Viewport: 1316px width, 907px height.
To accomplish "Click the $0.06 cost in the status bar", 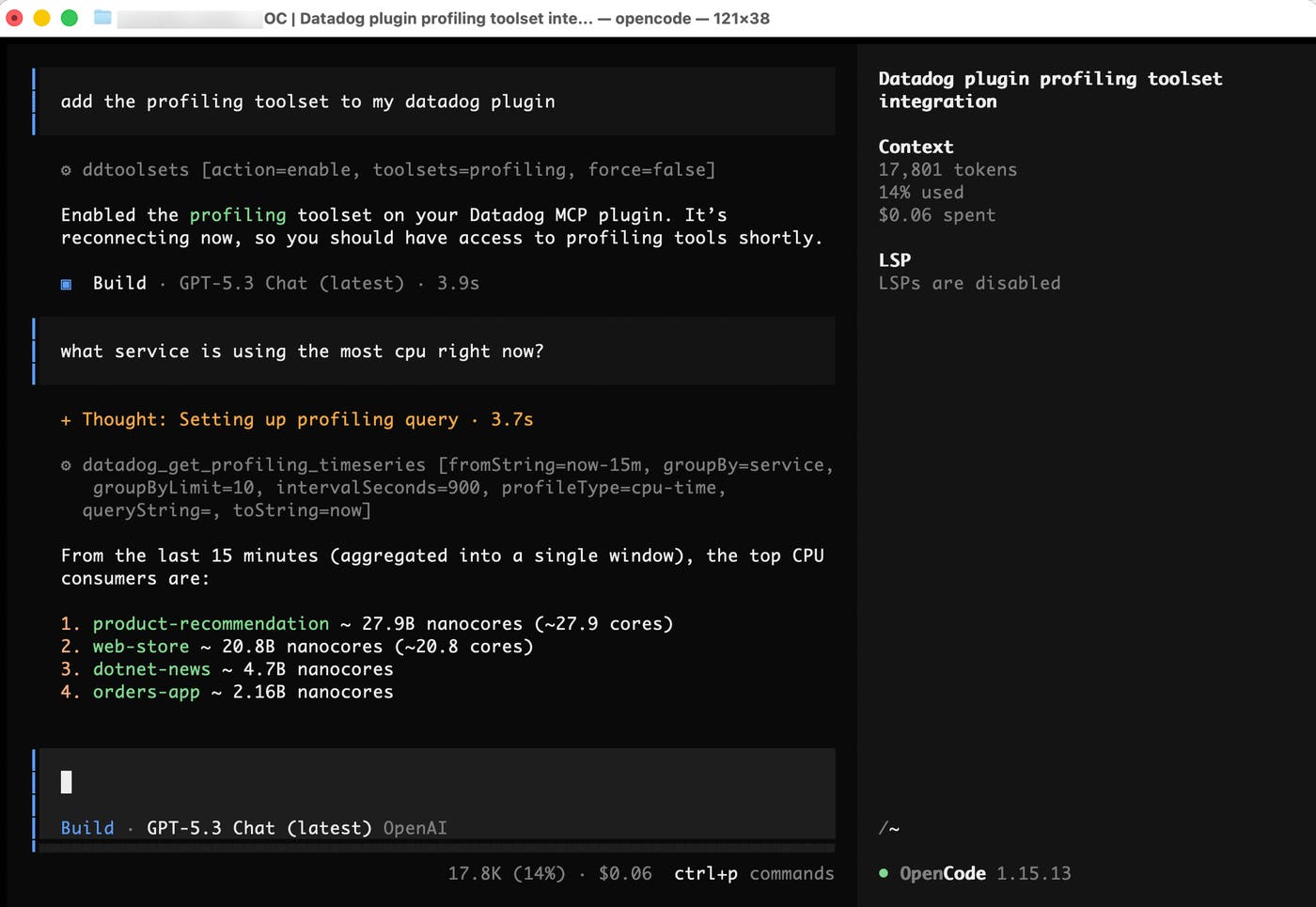I will tap(625, 873).
